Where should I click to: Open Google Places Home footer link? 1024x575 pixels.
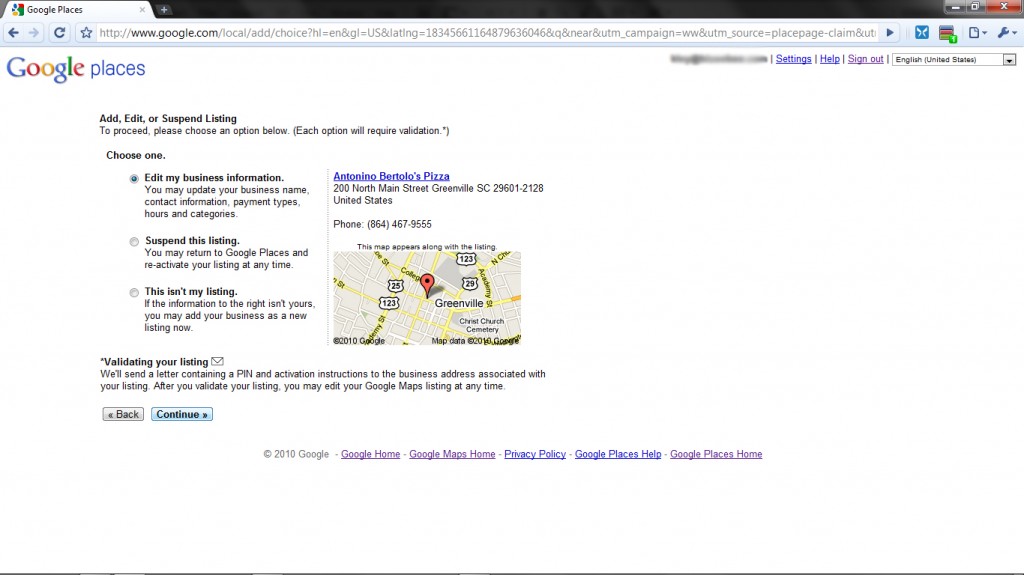(716, 454)
